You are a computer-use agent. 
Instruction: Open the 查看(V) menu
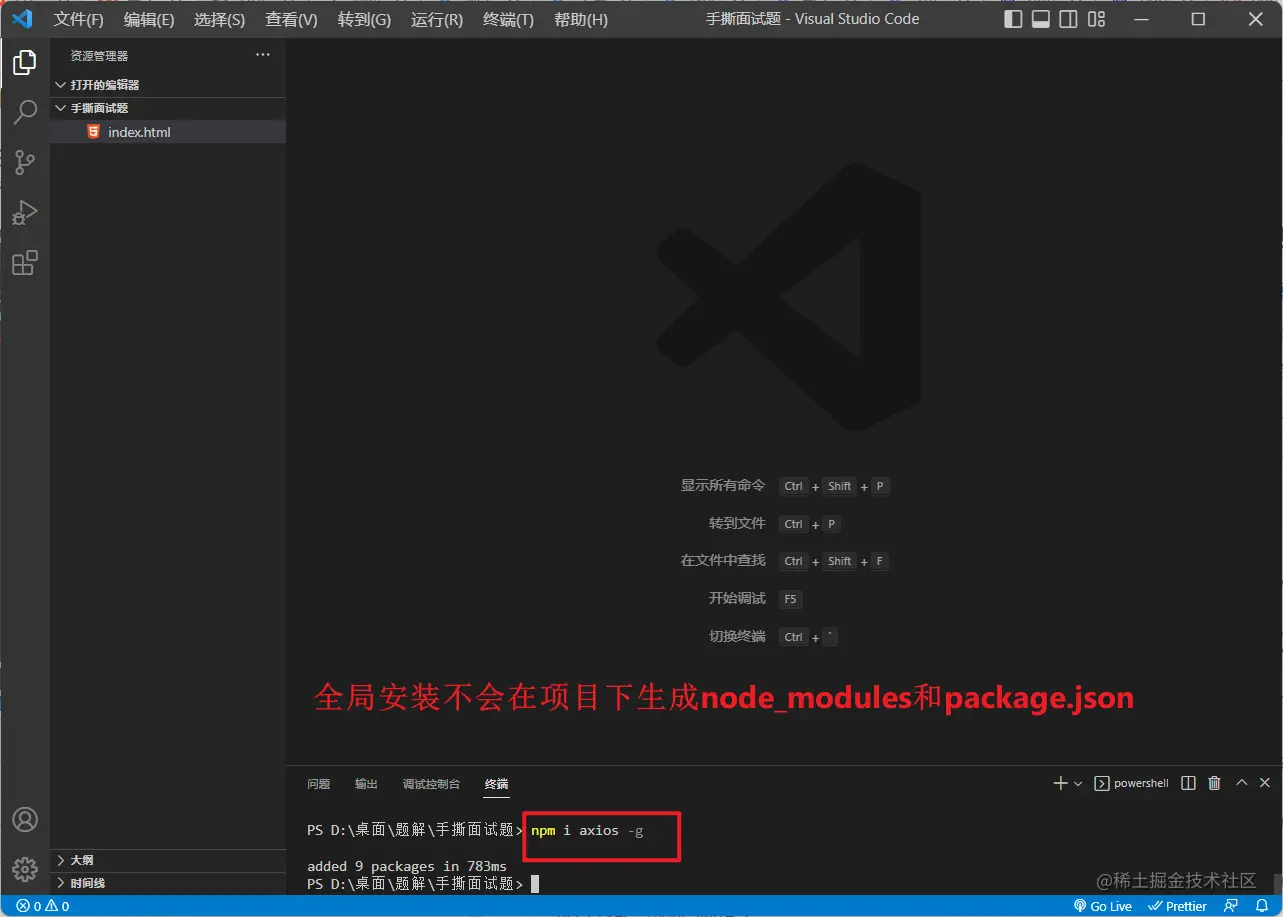[291, 20]
